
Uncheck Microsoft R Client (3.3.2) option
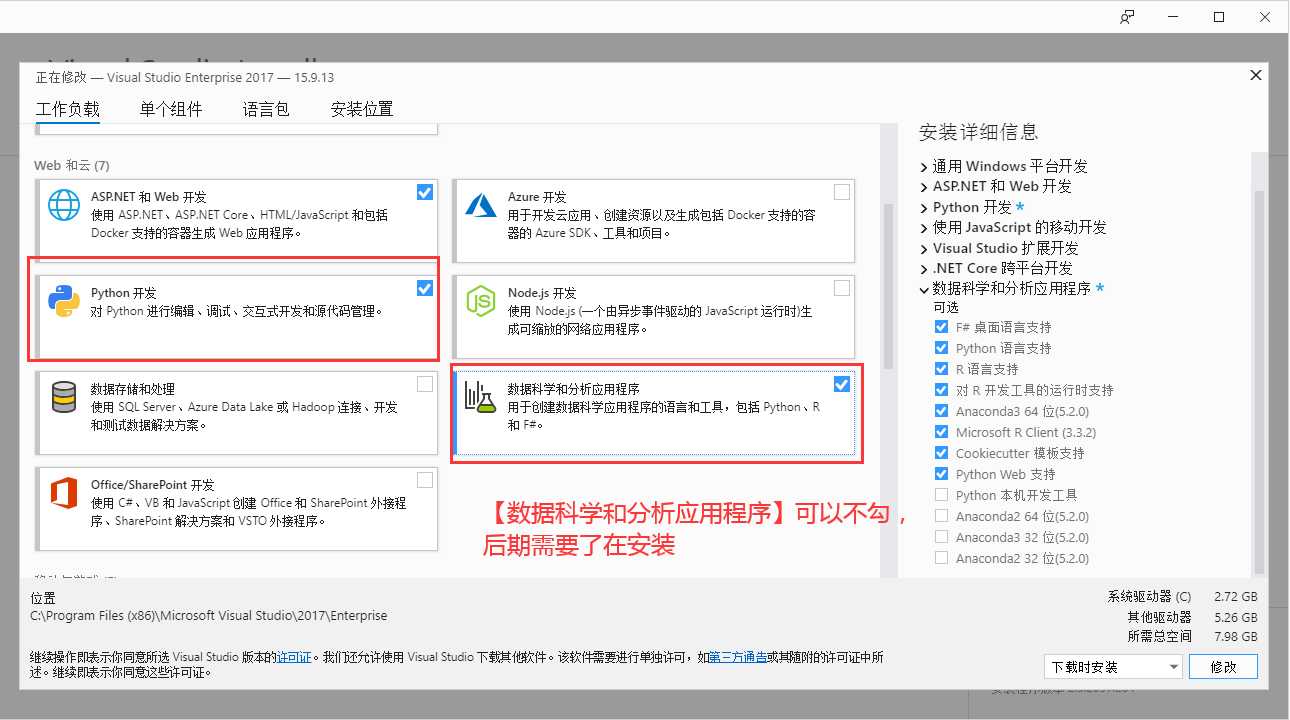click(941, 432)
